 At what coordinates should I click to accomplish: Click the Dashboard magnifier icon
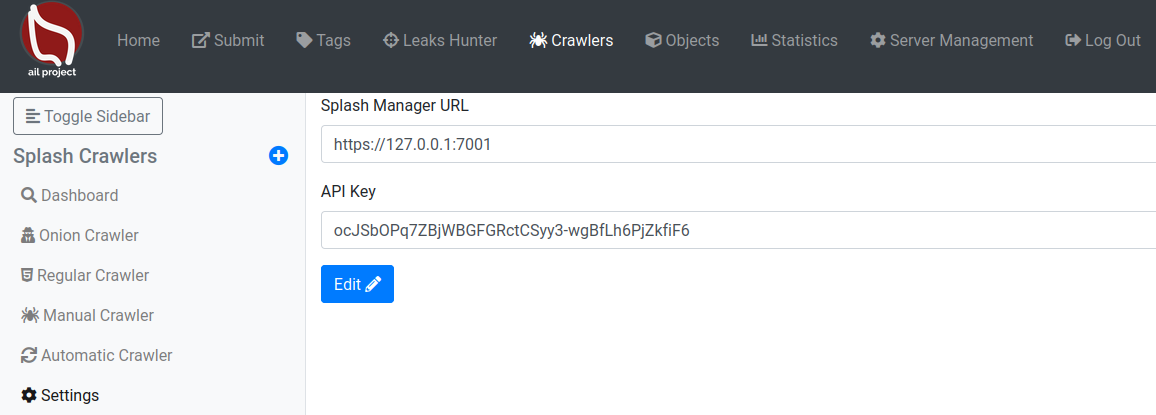pyautogui.click(x=29, y=195)
